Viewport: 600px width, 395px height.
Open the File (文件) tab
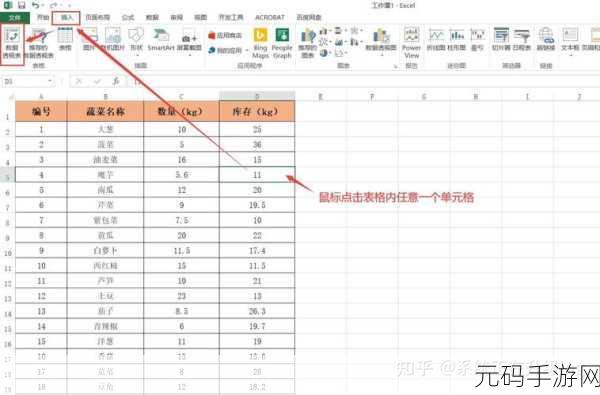[15, 18]
